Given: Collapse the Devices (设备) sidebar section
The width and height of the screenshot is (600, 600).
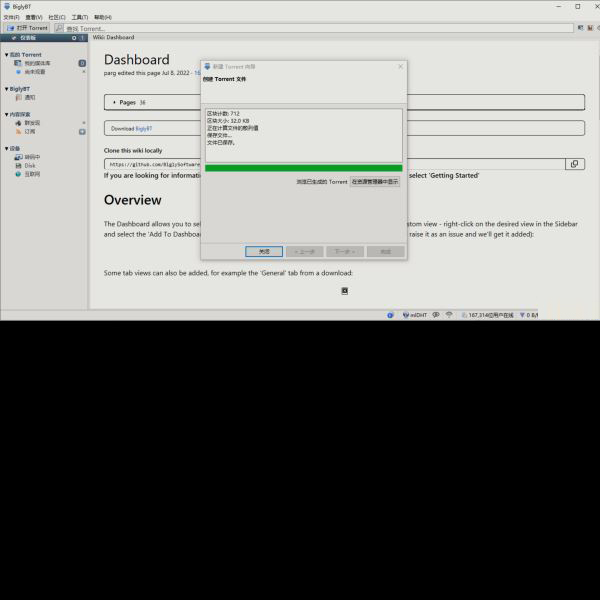Looking at the screenshot, I should (x=7, y=148).
